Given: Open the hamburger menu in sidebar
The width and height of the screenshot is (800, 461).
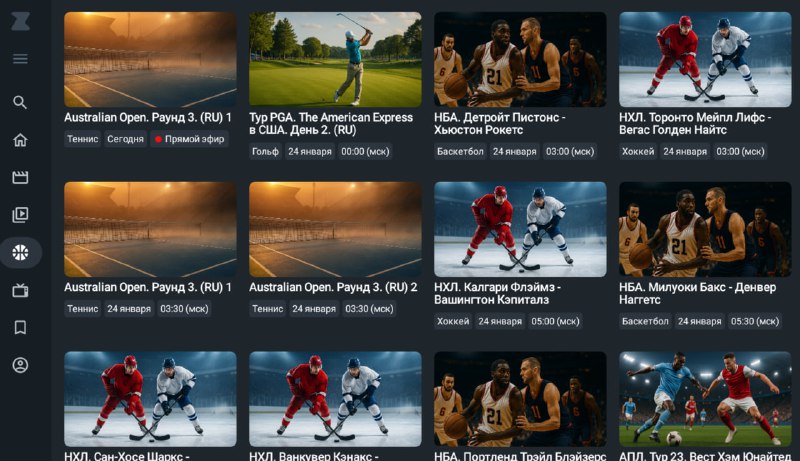Looking at the screenshot, I should [20, 59].
